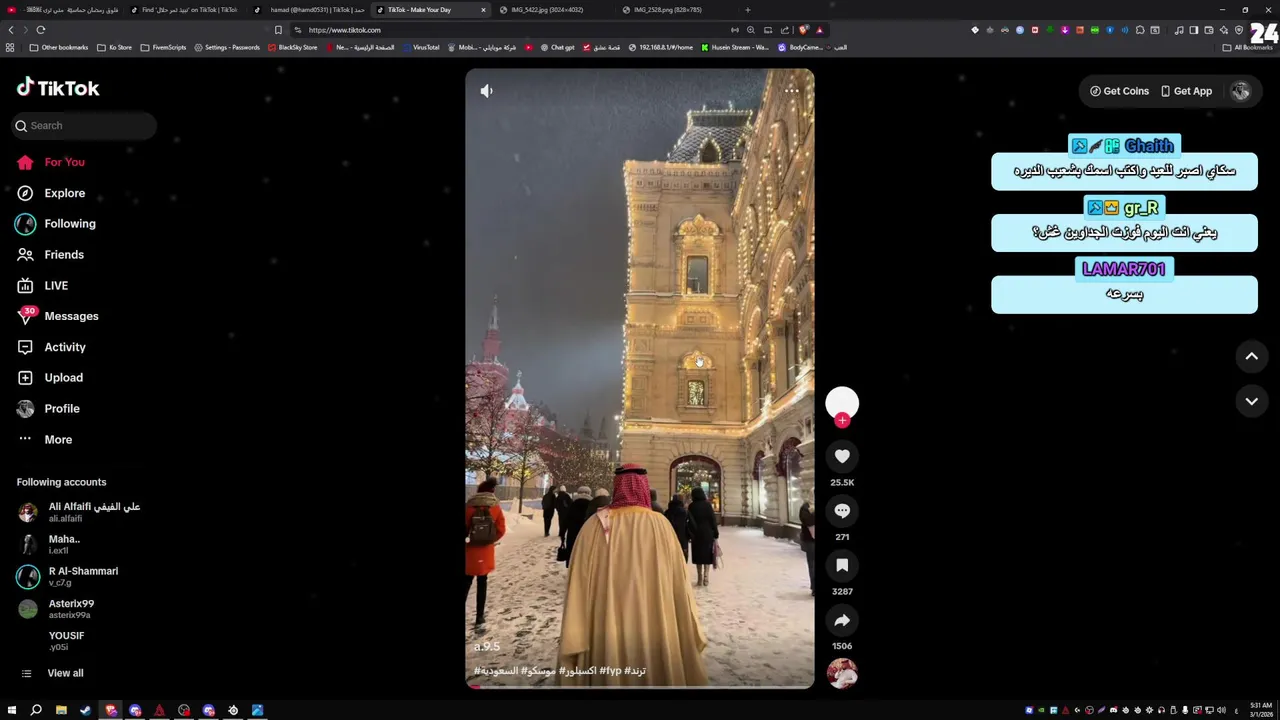Click the #fyp hashtag in caption
Image resolution: width=1280 pixels, height=720 pixels.
(x=611, y=670)
